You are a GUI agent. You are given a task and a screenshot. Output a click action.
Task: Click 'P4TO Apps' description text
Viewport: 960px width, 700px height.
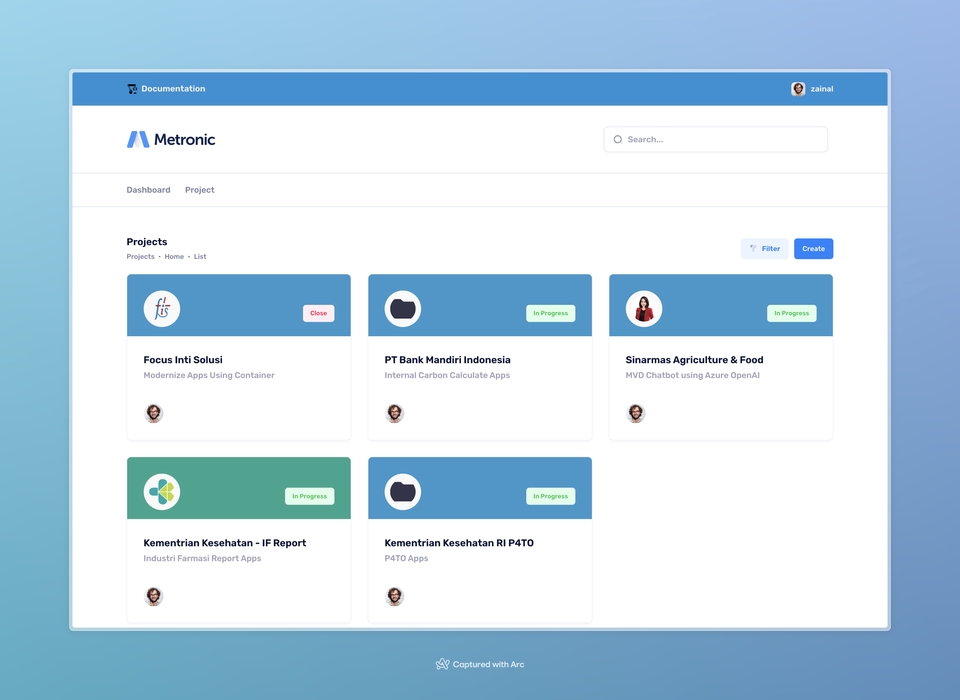[407, 559]
